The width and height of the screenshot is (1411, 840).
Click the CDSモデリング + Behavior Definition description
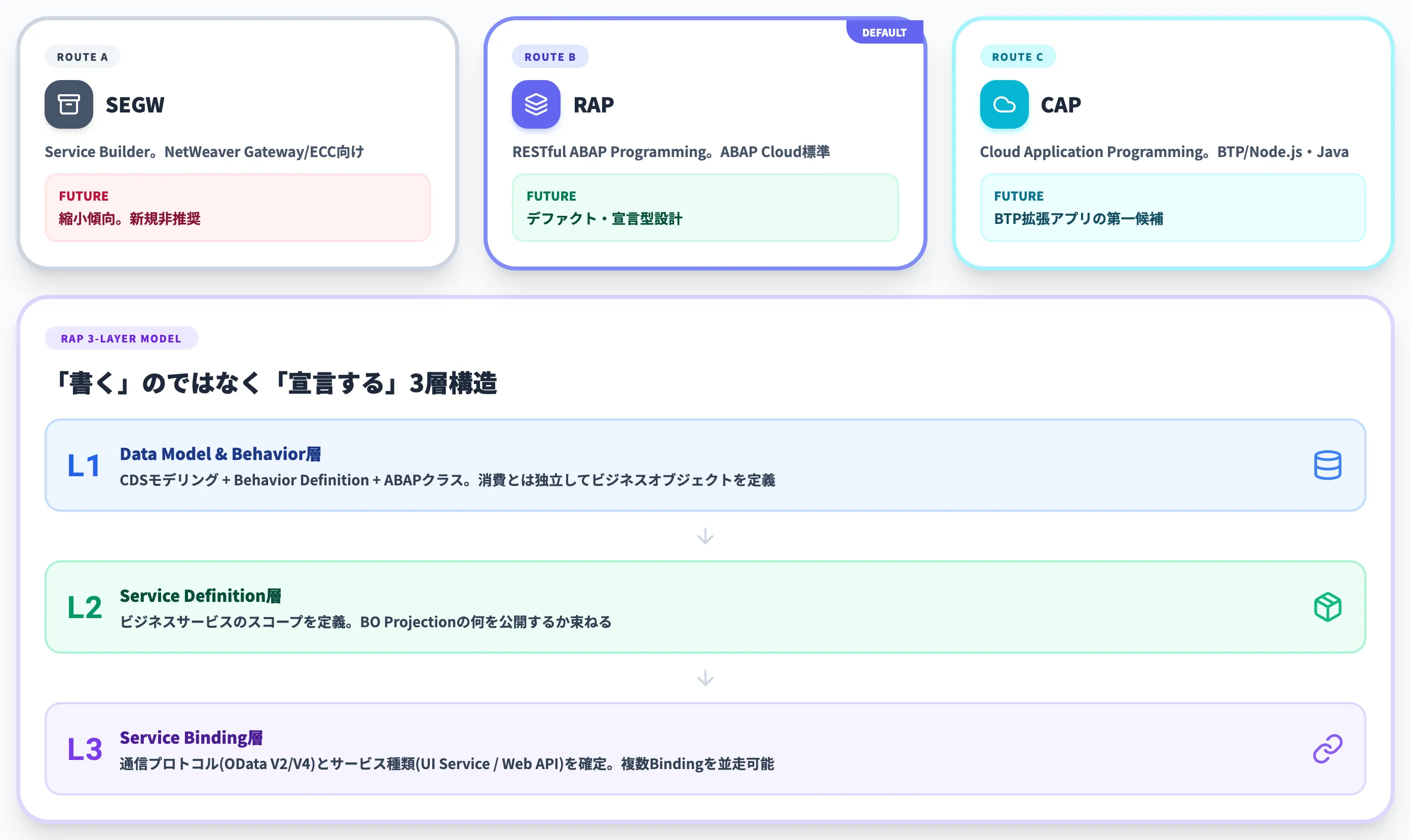[x=448, y=480]
